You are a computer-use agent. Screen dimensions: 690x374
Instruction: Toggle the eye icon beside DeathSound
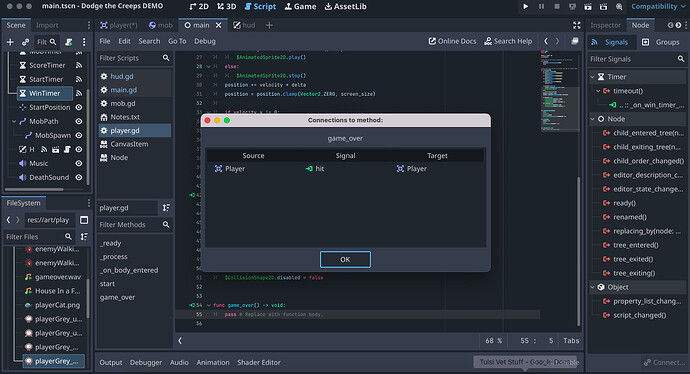pos(79,177)
